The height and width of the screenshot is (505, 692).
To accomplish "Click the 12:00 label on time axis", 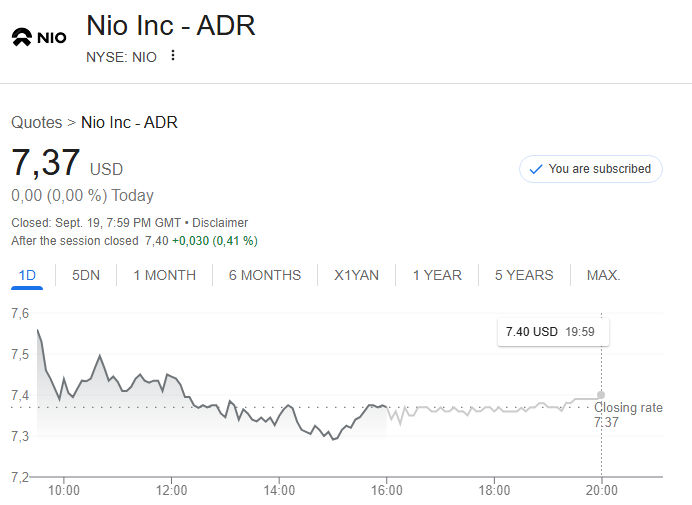I will [171, 490].
